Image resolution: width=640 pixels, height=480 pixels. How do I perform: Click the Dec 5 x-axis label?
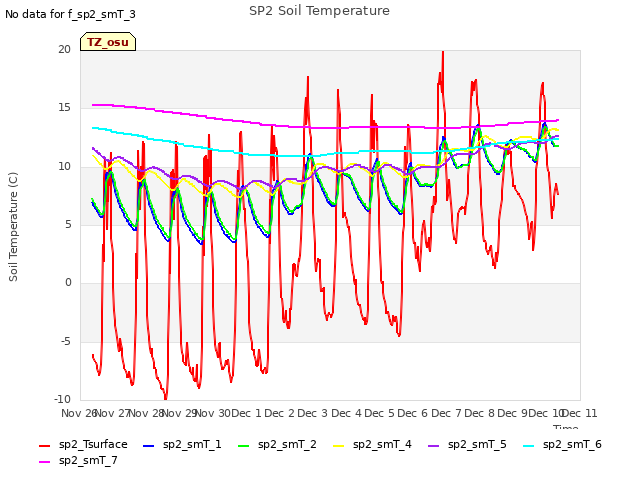coord(379,413)
